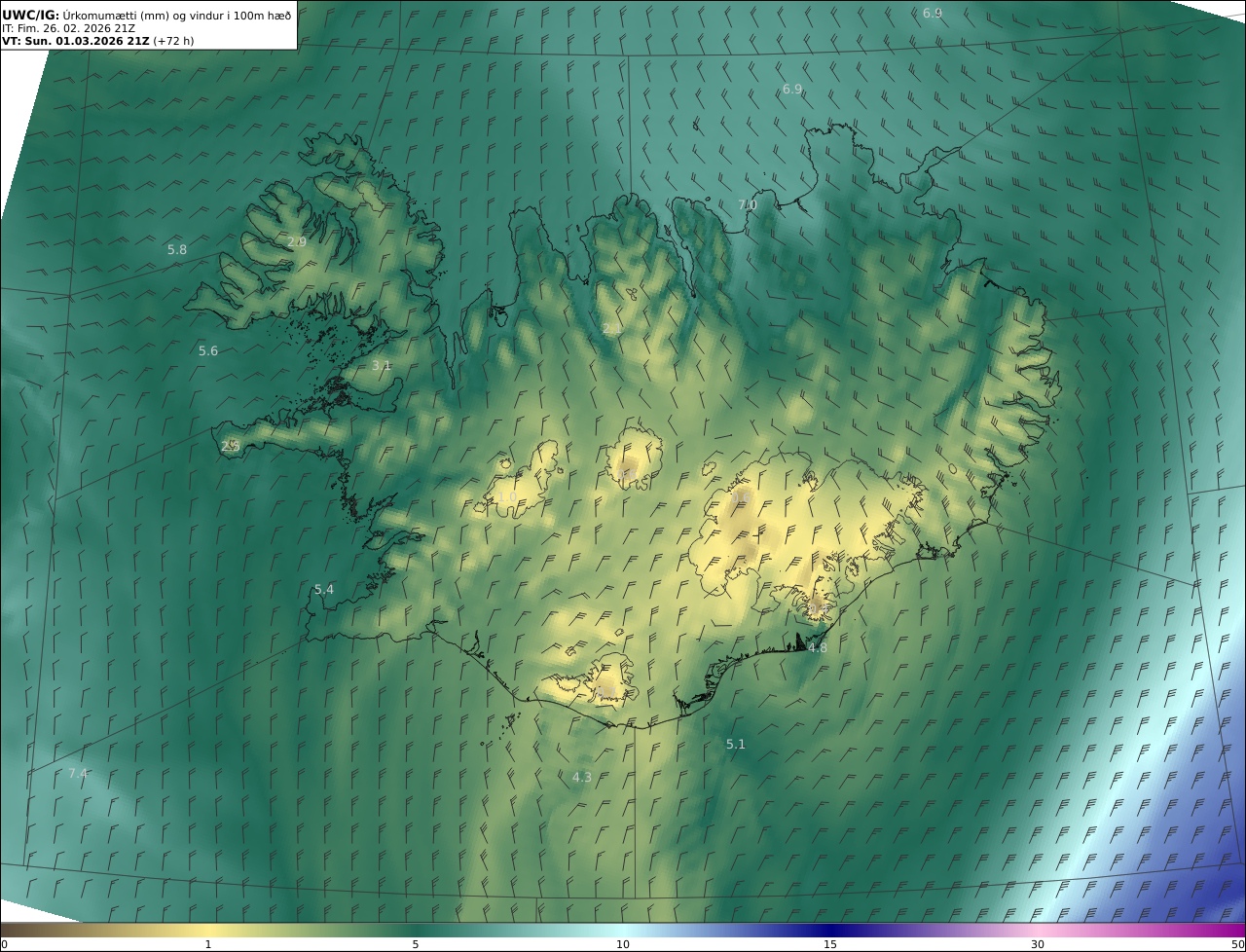
Task: Click the 5.4 value label on the map
Action: pyautogui.click(x=323, y=589)
